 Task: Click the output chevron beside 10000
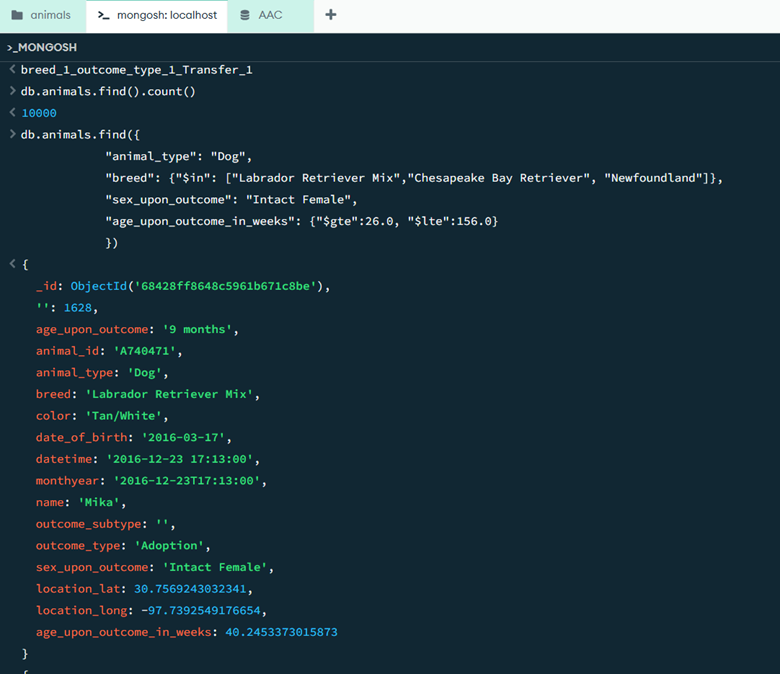12,112
